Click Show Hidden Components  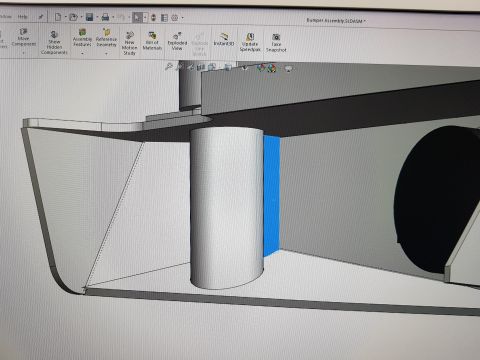(54, 42)
